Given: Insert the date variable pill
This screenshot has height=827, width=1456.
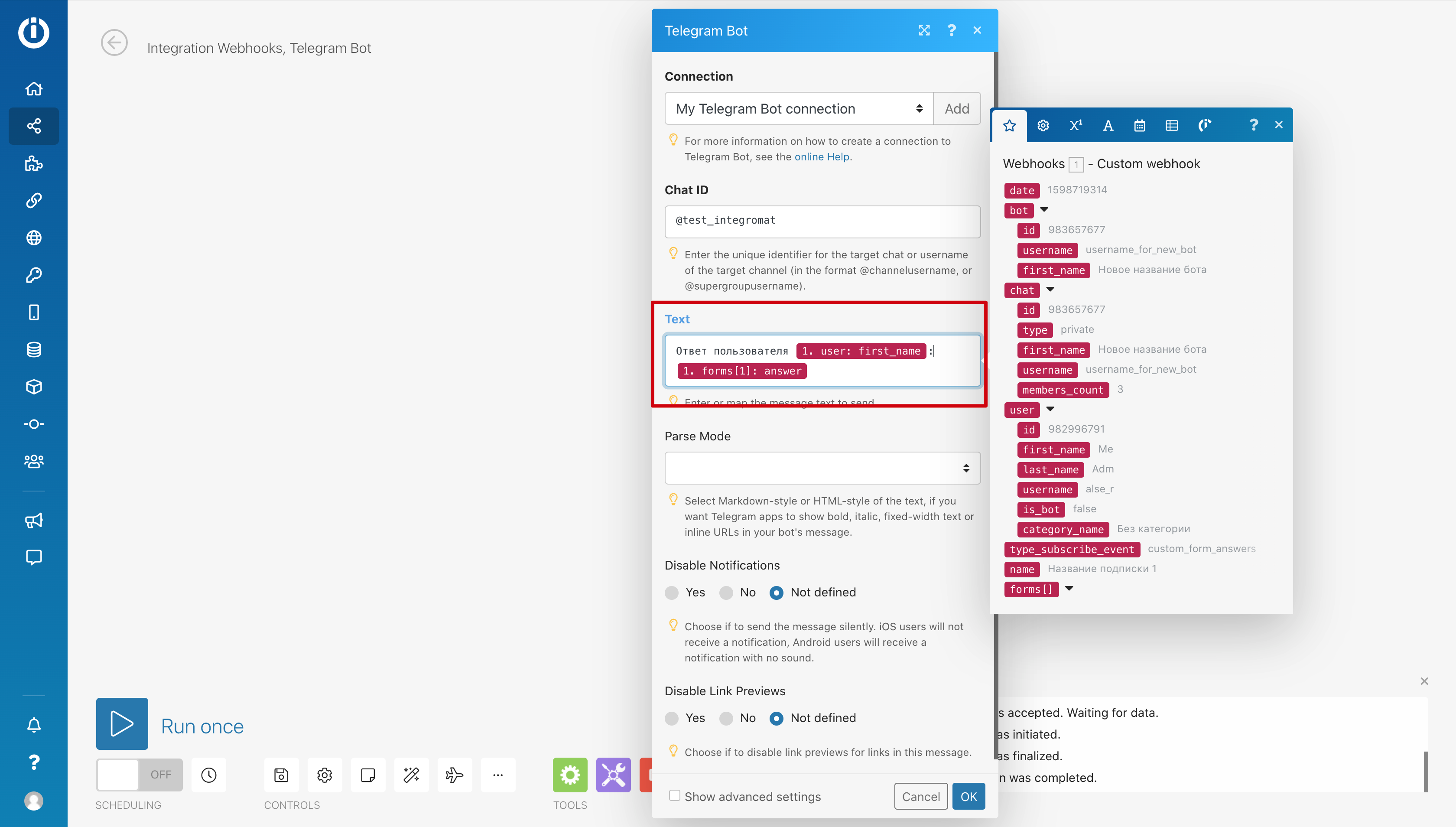Looking at the screenshot, I should (x=1022, y=190).
